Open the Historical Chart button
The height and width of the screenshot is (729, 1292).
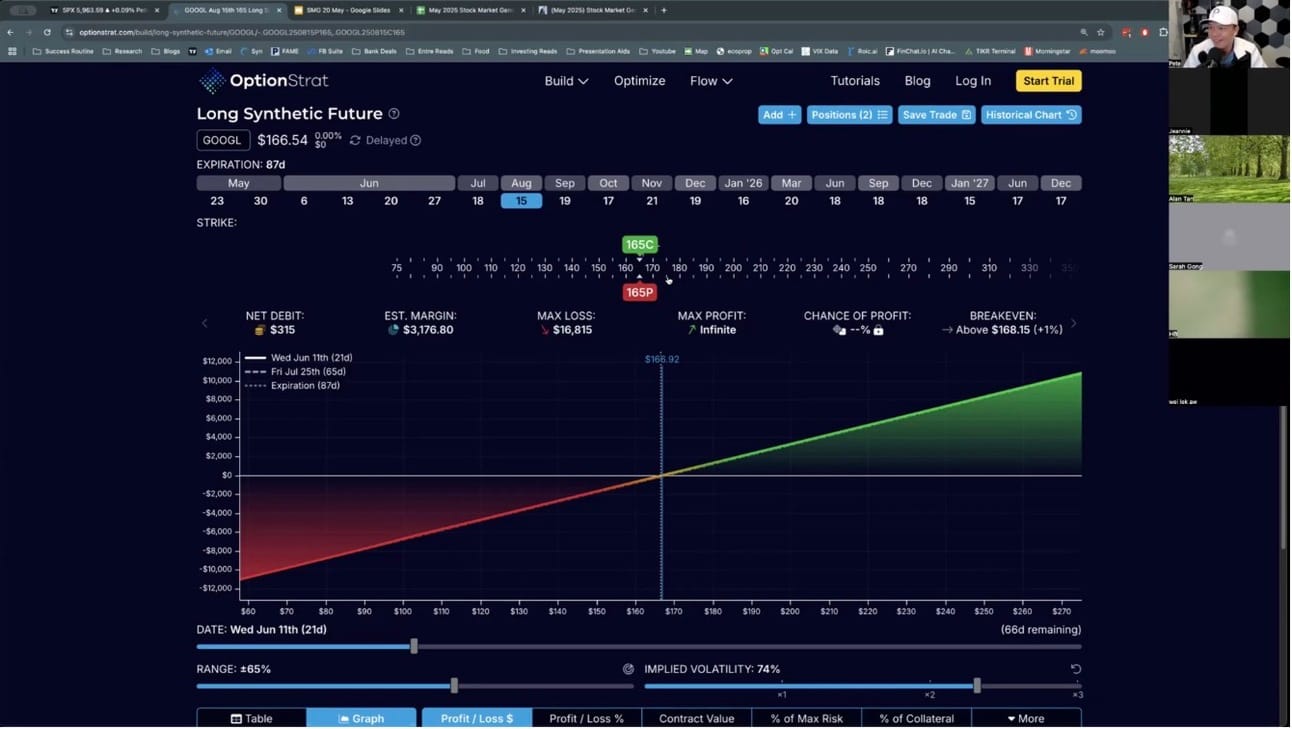1031,115
